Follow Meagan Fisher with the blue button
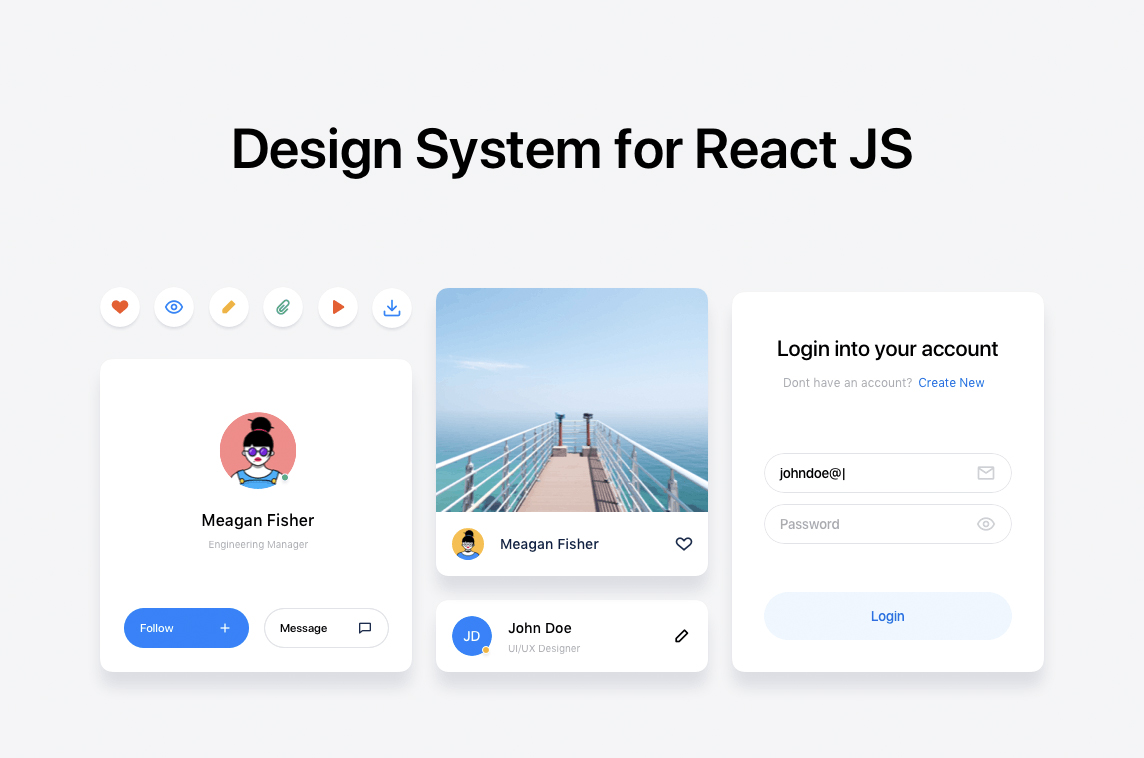 186,628
